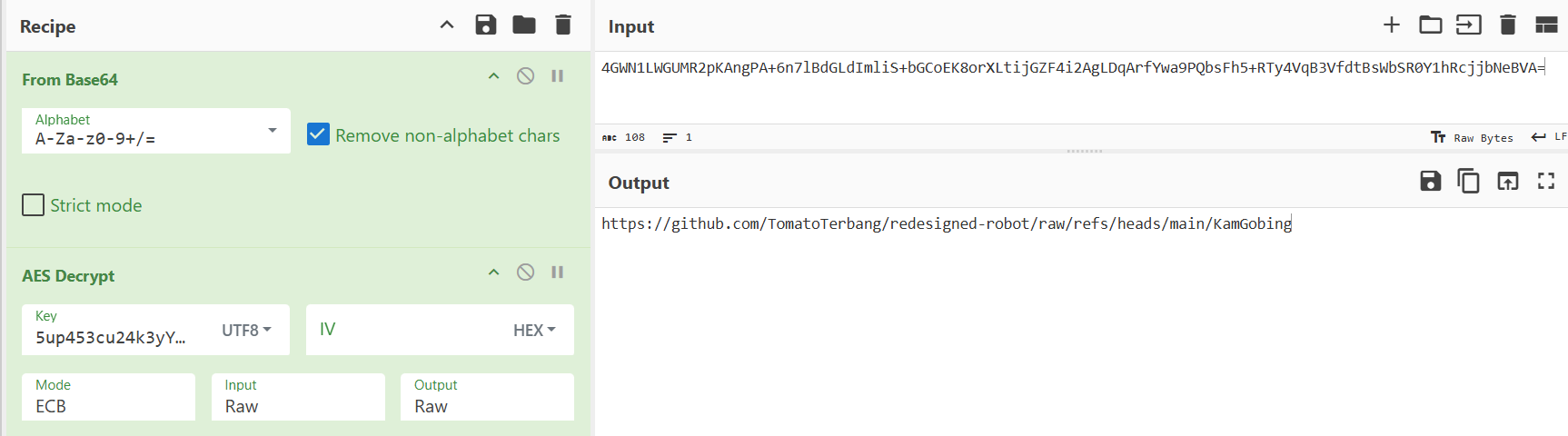Screen dimensions: 1568x436
Task: Add a new input tab
Action: tap(1391, 25)
